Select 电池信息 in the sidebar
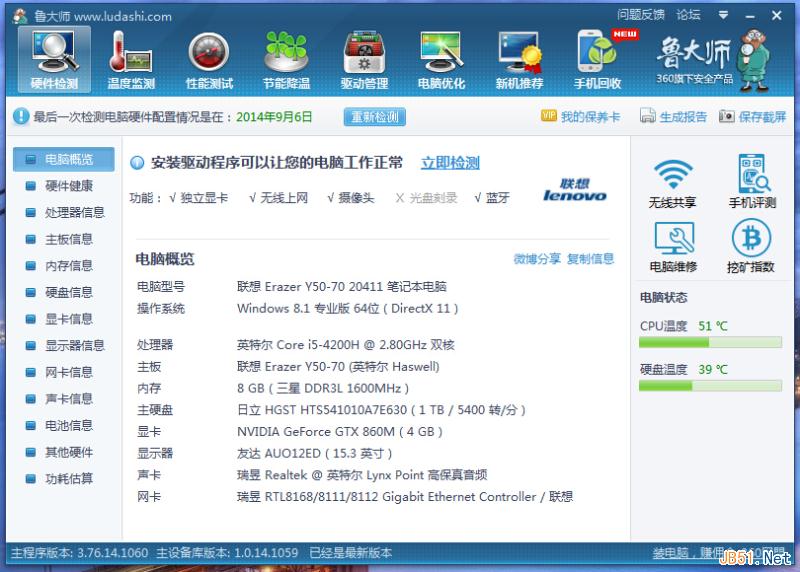Image resolution: width=800 pixels, height=572 pixels. coord(63,425)
